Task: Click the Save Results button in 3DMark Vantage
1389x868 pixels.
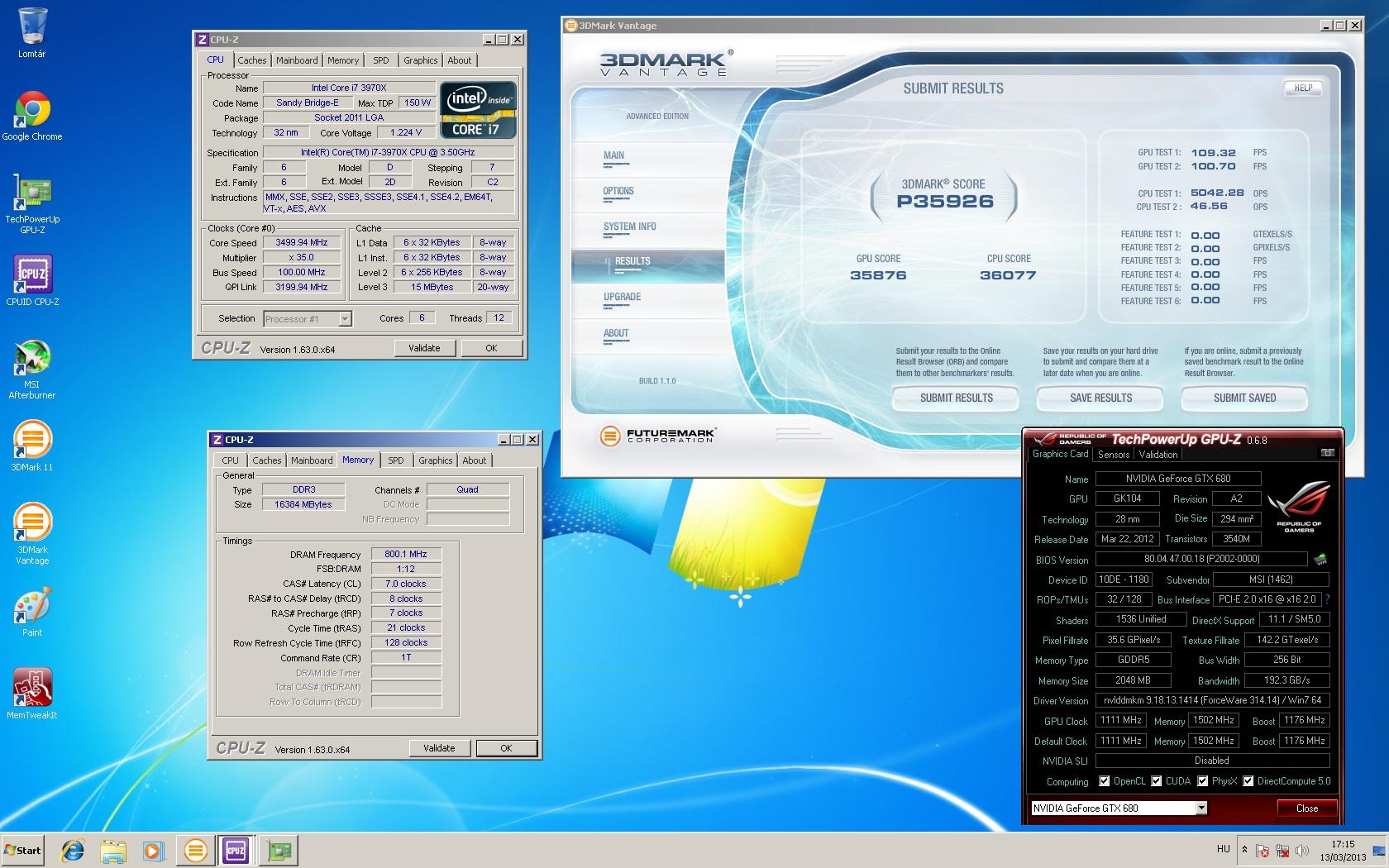Action: click(x=1100, y=398)
